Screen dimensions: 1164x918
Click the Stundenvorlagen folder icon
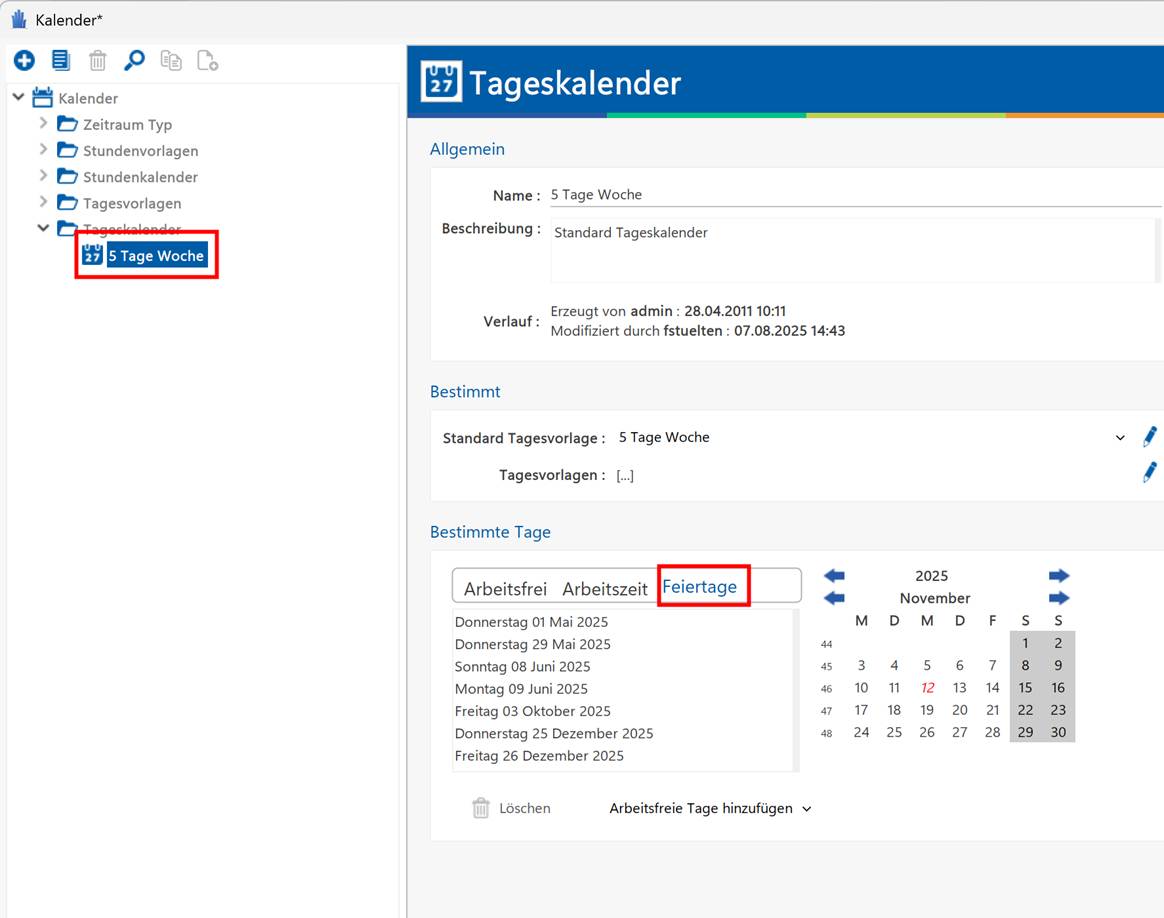68,150
